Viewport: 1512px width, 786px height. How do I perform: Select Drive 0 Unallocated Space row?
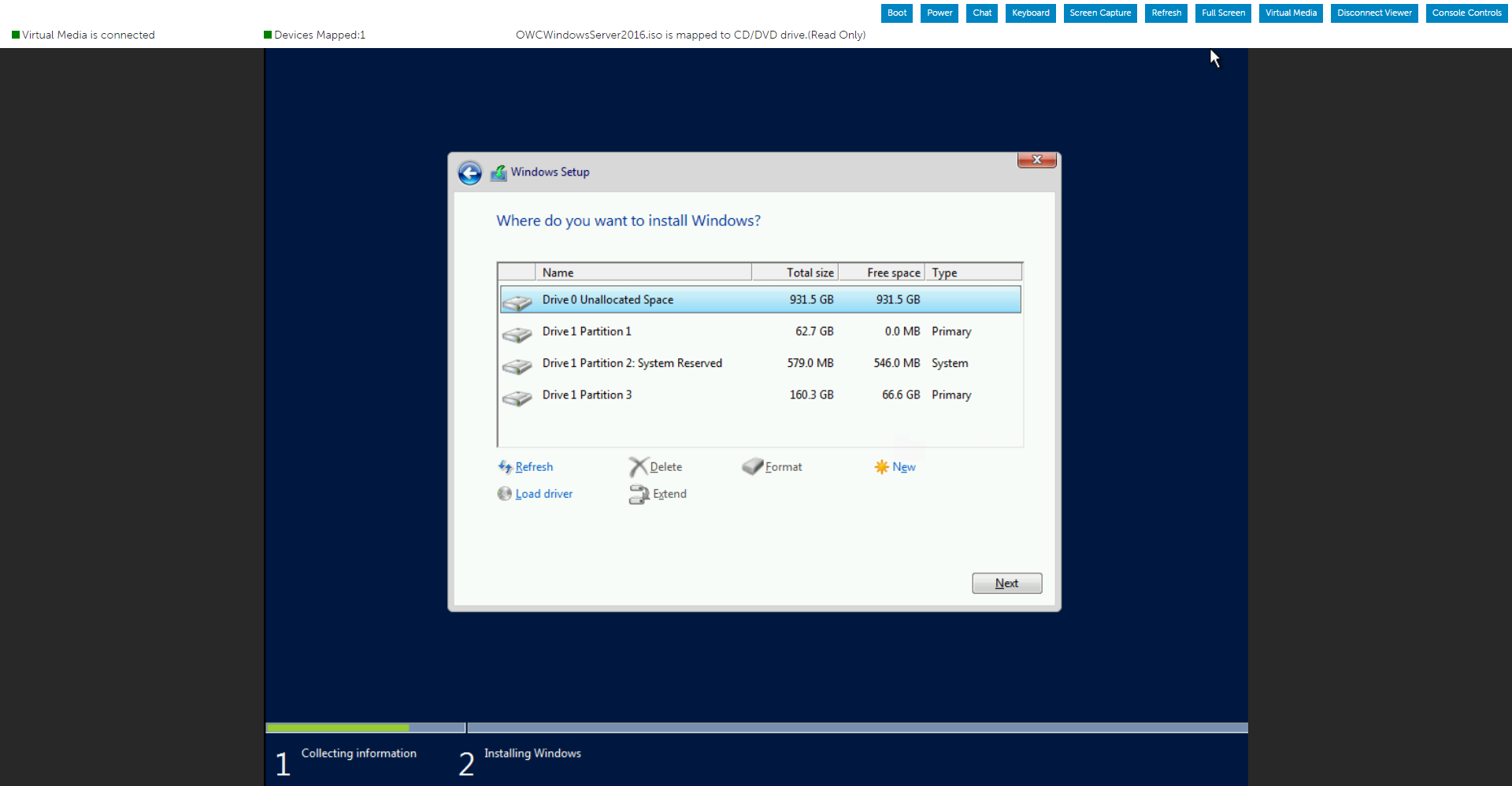coord(760,300)
